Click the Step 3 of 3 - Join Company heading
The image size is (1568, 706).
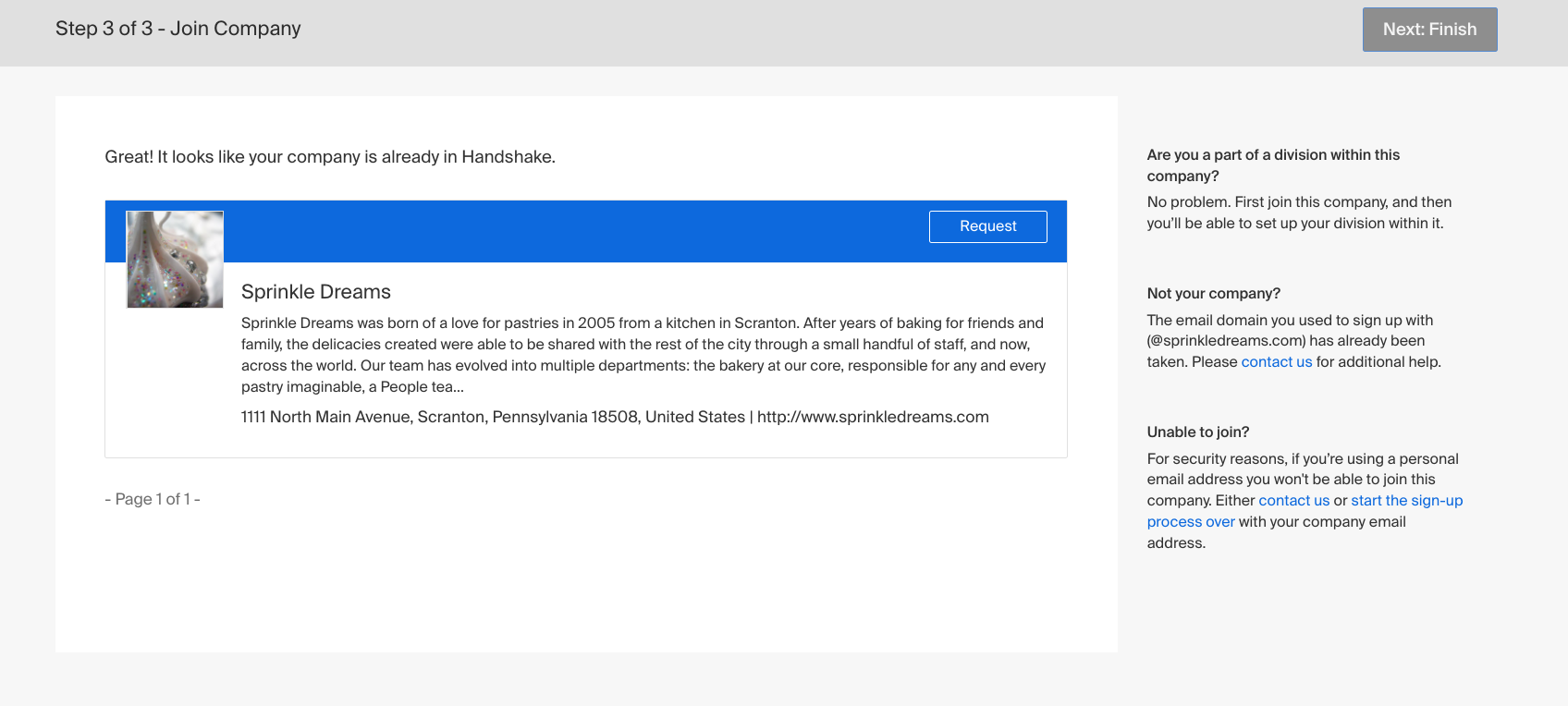178,29
